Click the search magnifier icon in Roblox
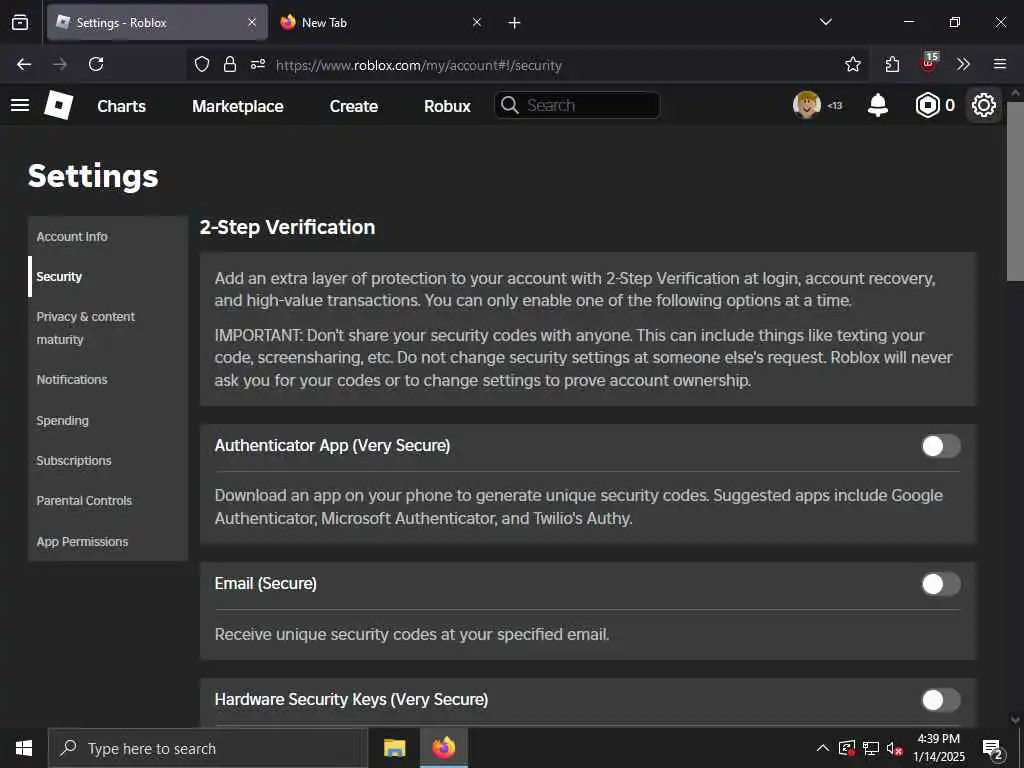Image resolution: width=1024 pixels, height=768 pixels. click(x=509, y=105)
